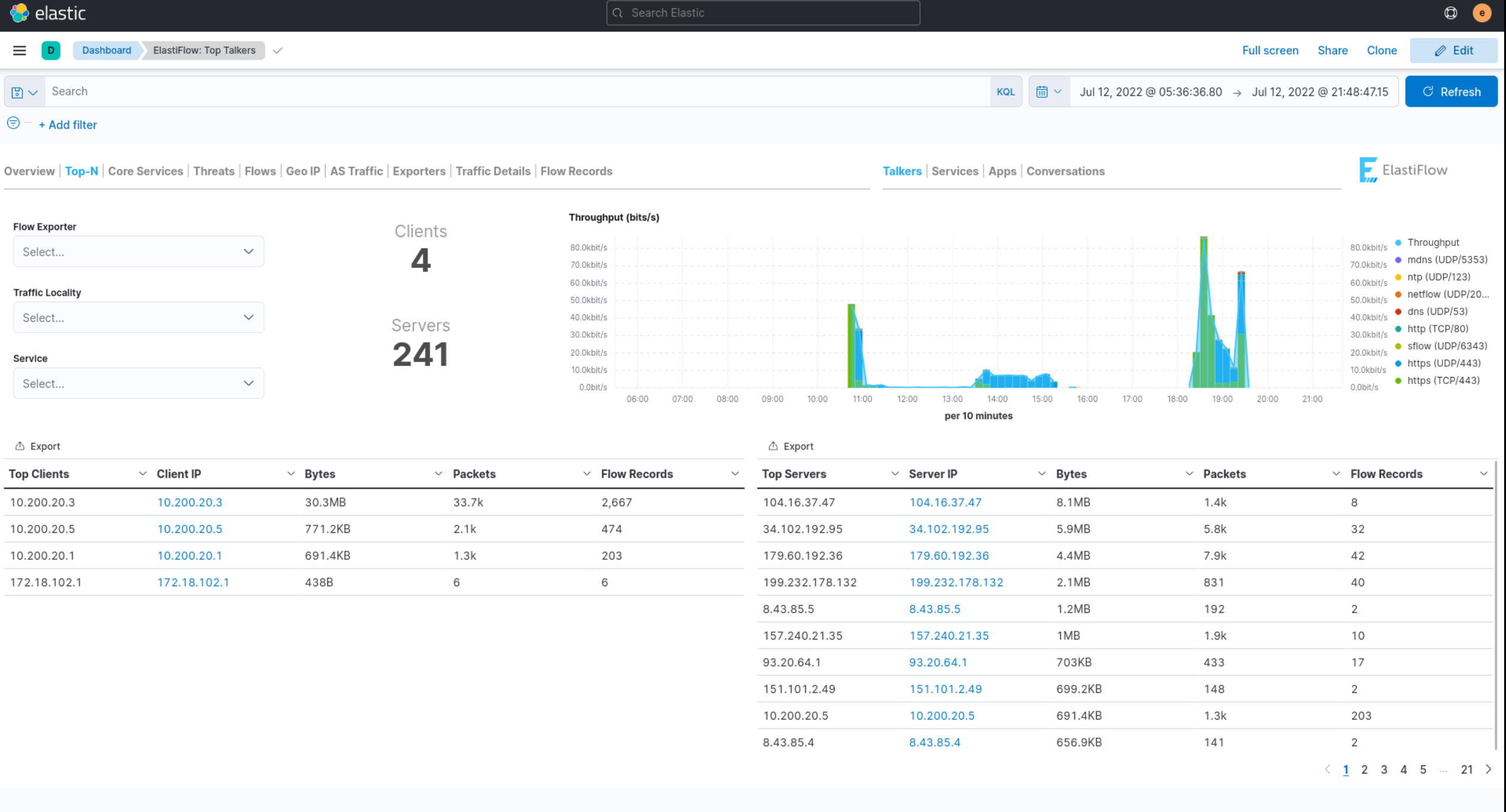The width and height of the screenshot is (1506, 812).
Task: Expand the Flow Exporter dropdown
Action: click(x=138, y=252)
